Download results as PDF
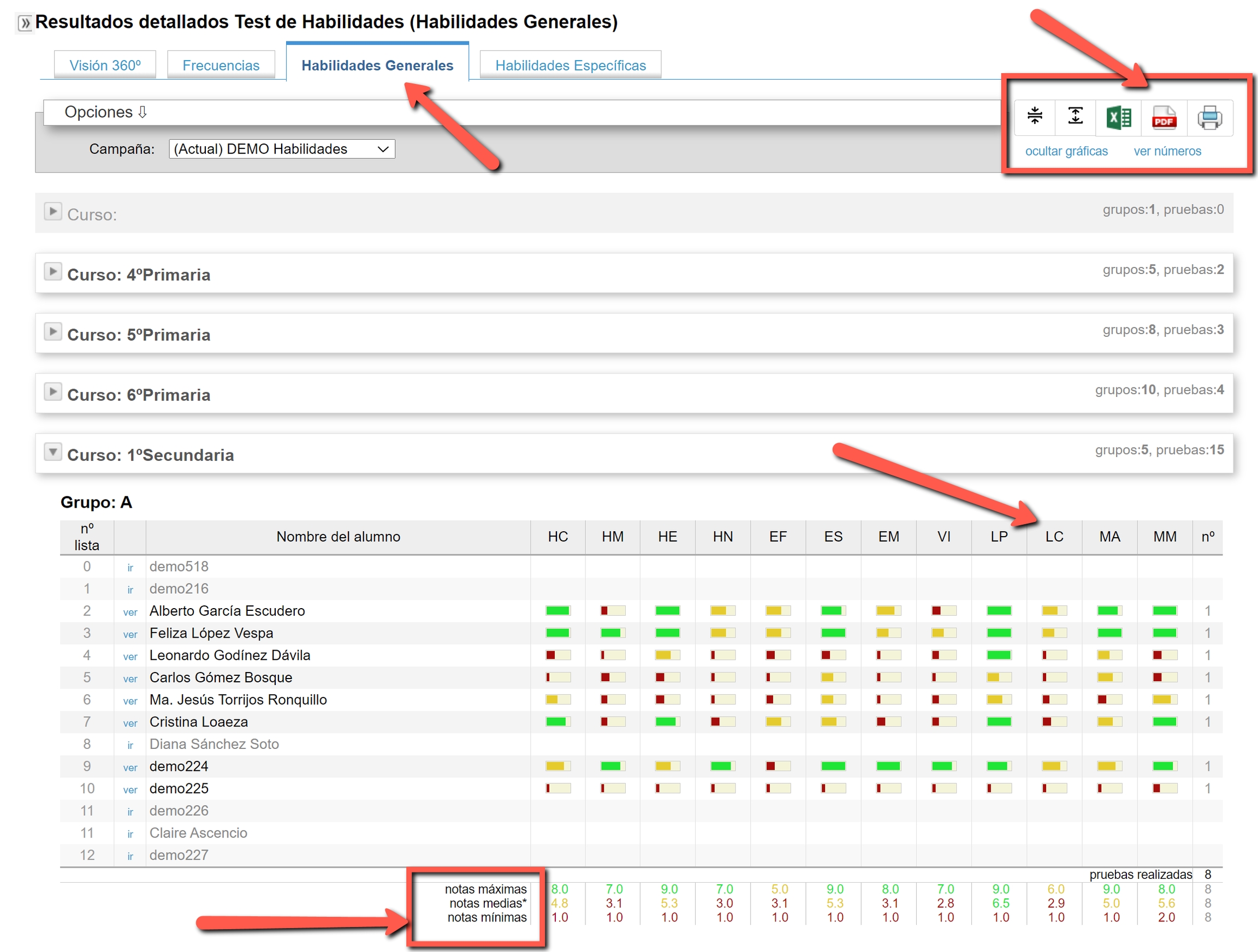This screenshot has width=1258, height=952. 1164,118
